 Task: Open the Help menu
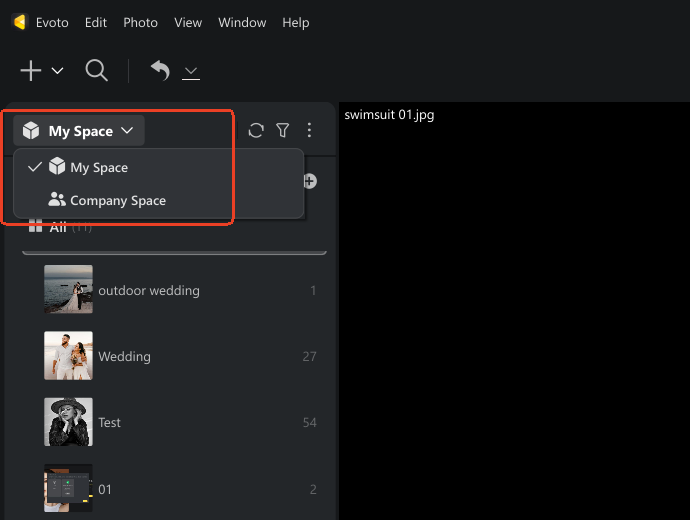point(296,22)
